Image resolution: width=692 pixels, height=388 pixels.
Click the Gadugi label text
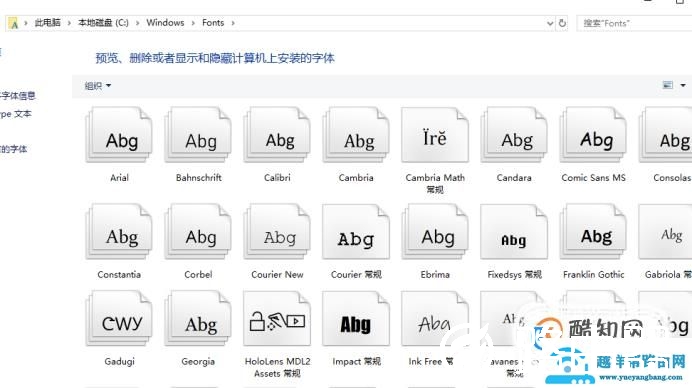pos(120,362)
